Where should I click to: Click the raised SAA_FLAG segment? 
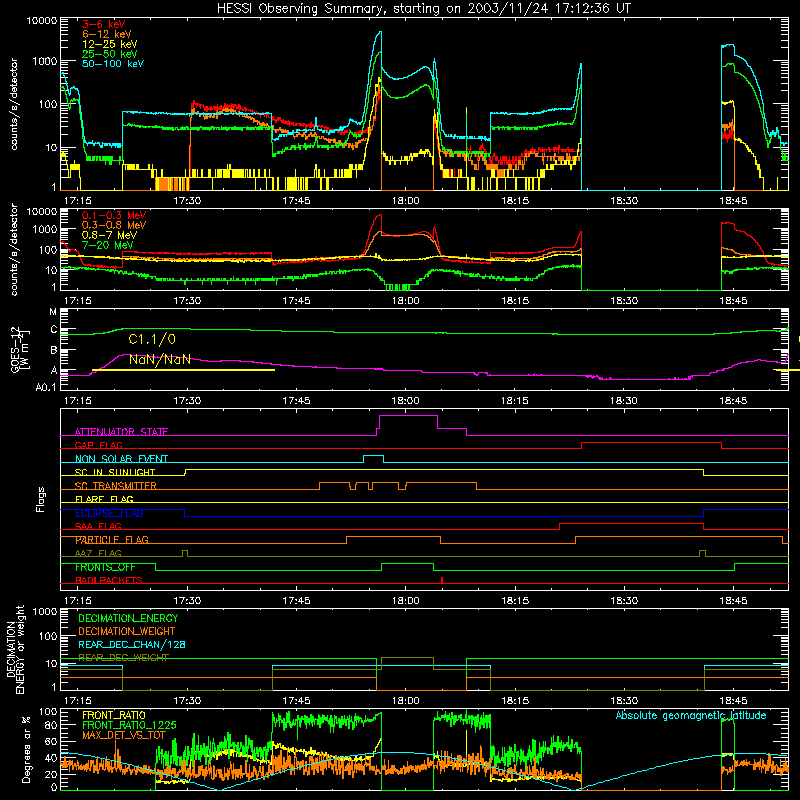point(631,524)
